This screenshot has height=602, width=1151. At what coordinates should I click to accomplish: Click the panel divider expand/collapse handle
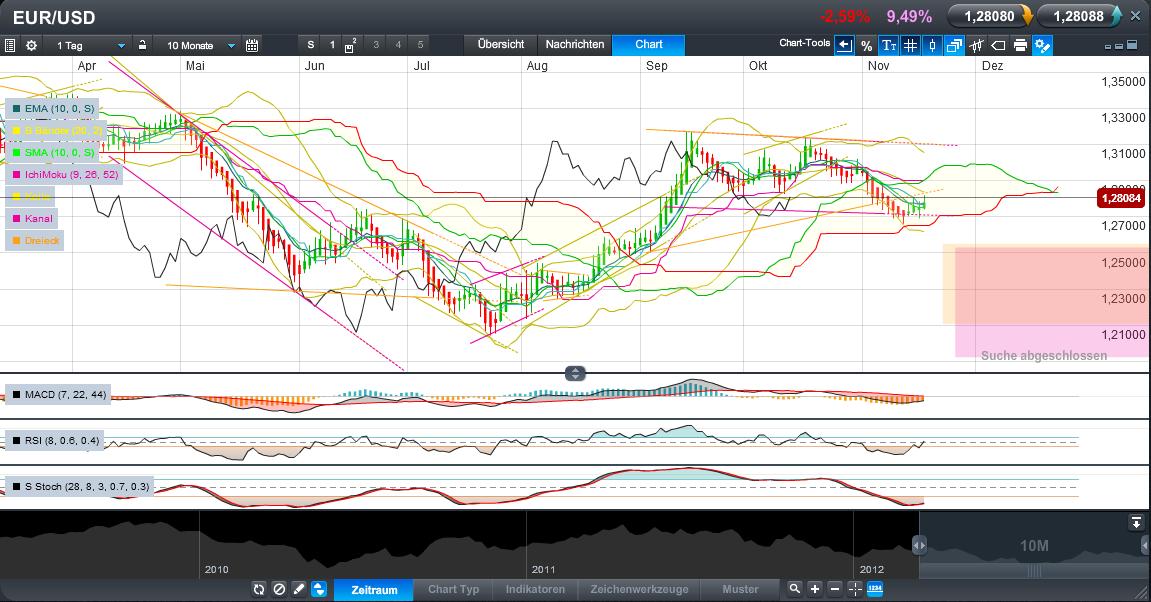coord(576,374)
